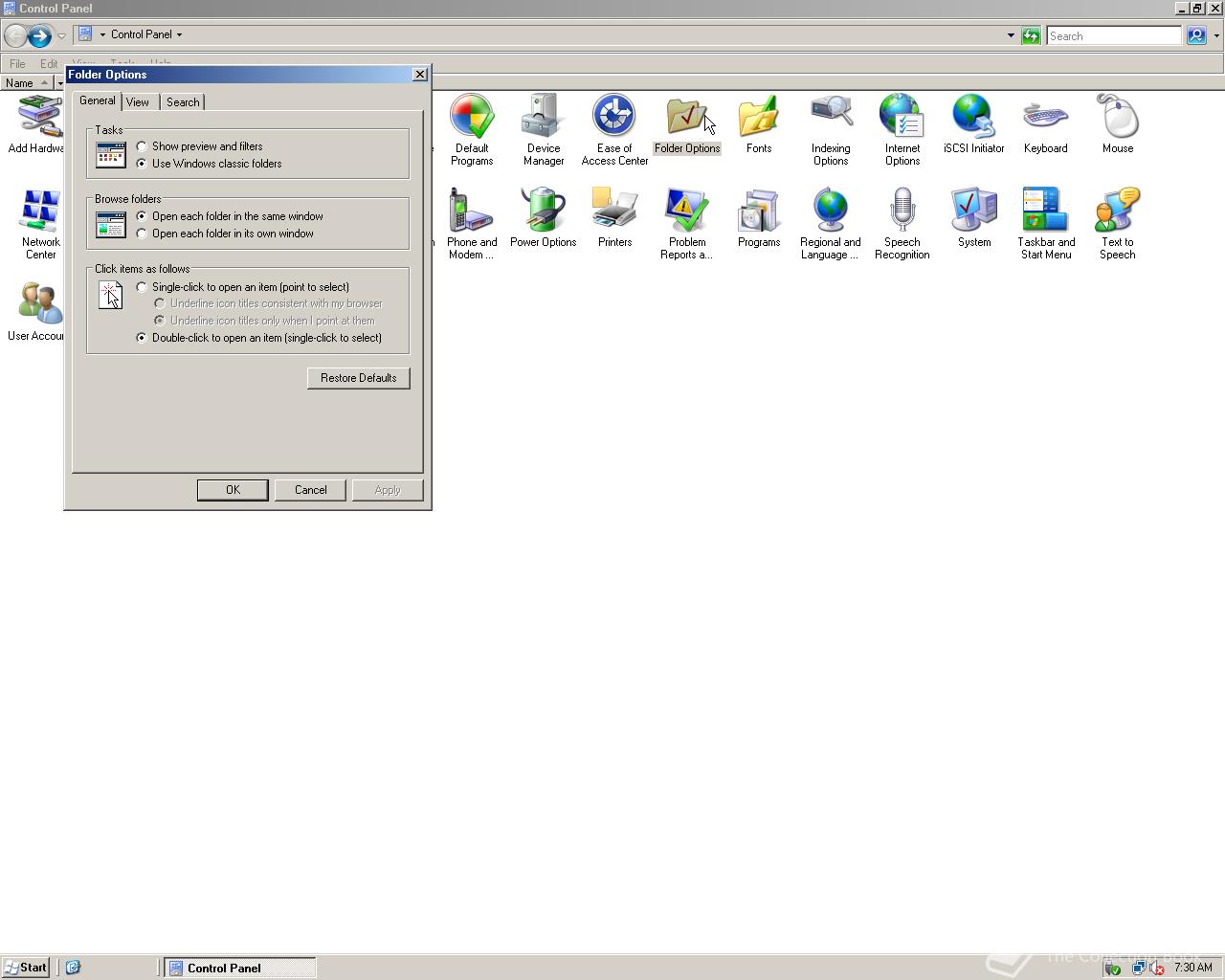1225x980 pixels.
Task: Open Internet Options icon
Action: 902,129
